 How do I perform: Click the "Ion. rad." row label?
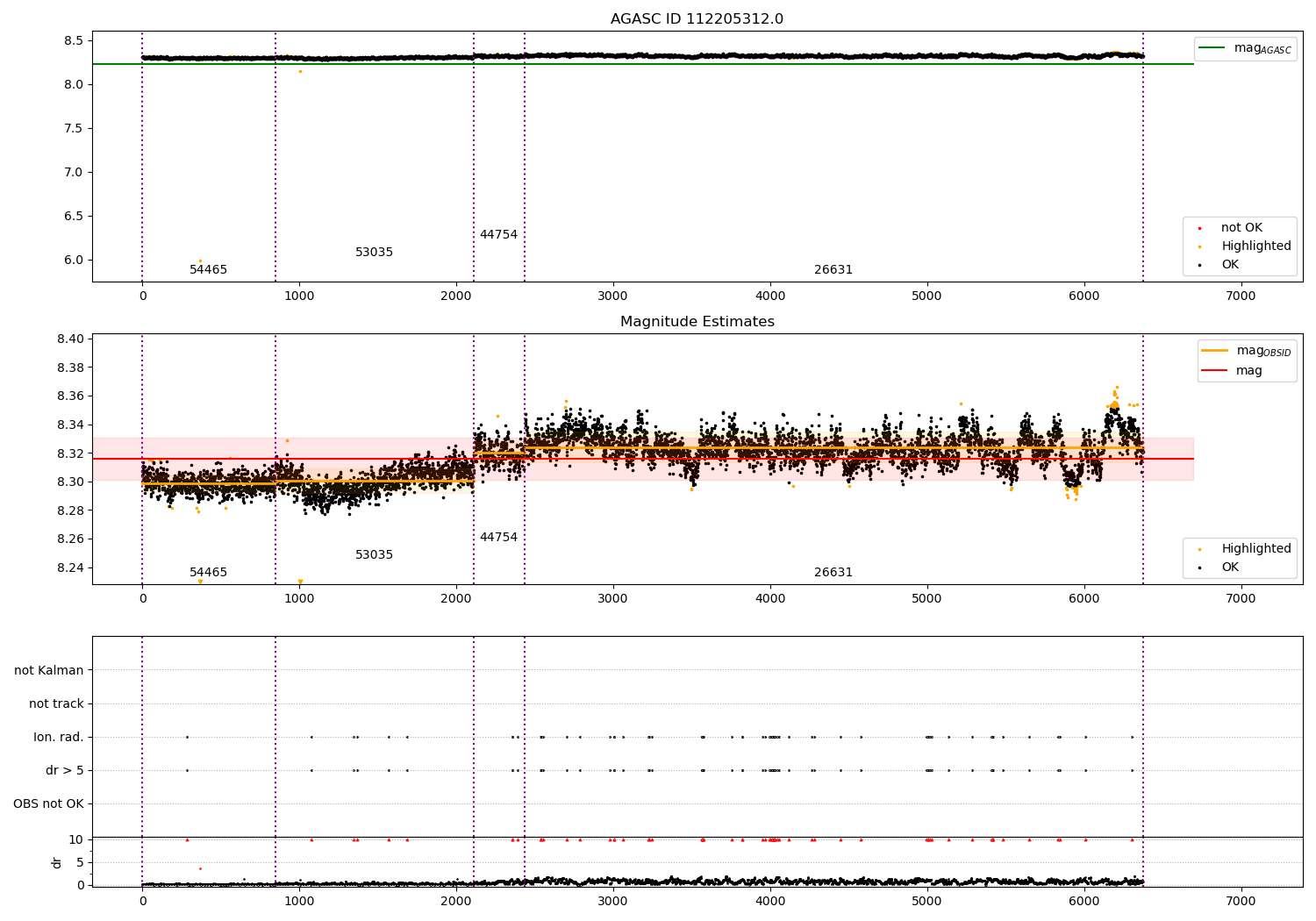[x=59, y=738]
